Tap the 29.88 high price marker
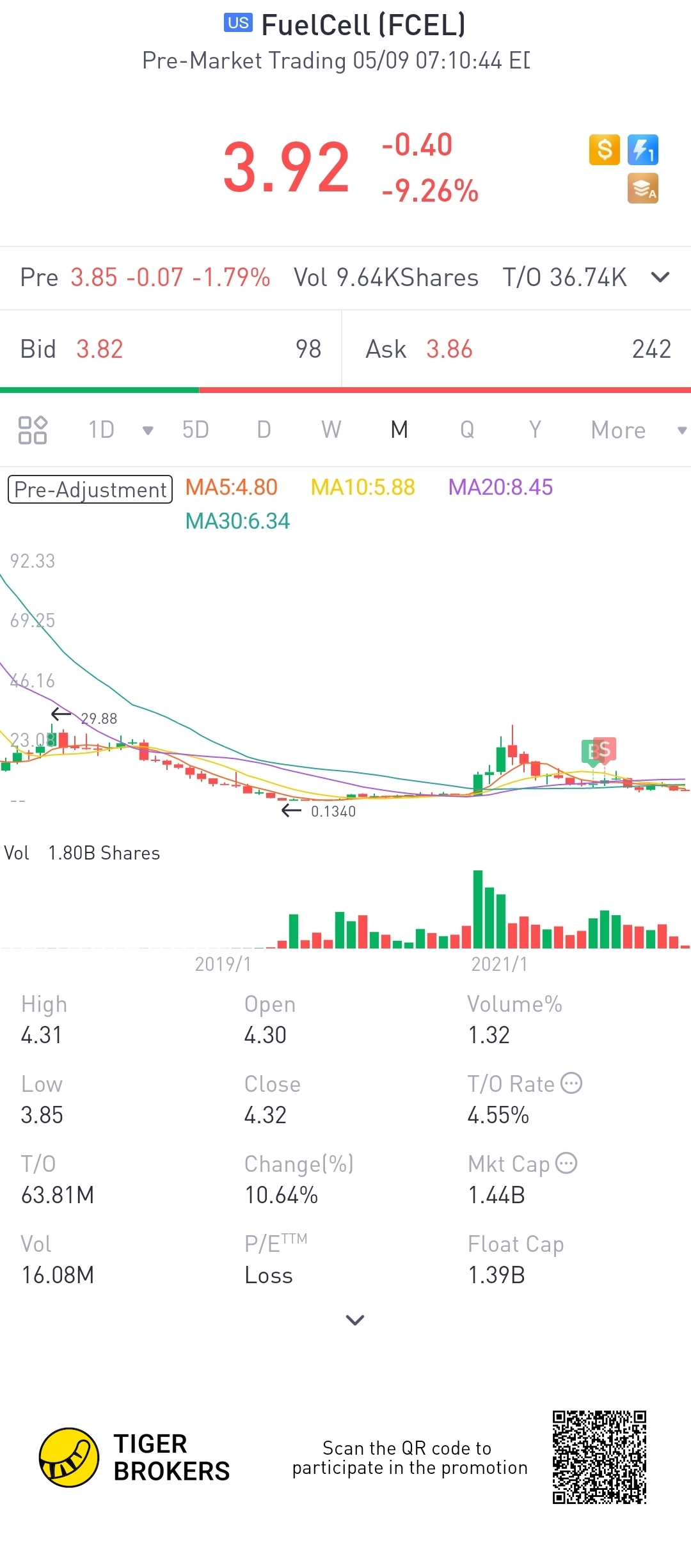The width and height of the screenshot is (691, 1568). [99, 719]
